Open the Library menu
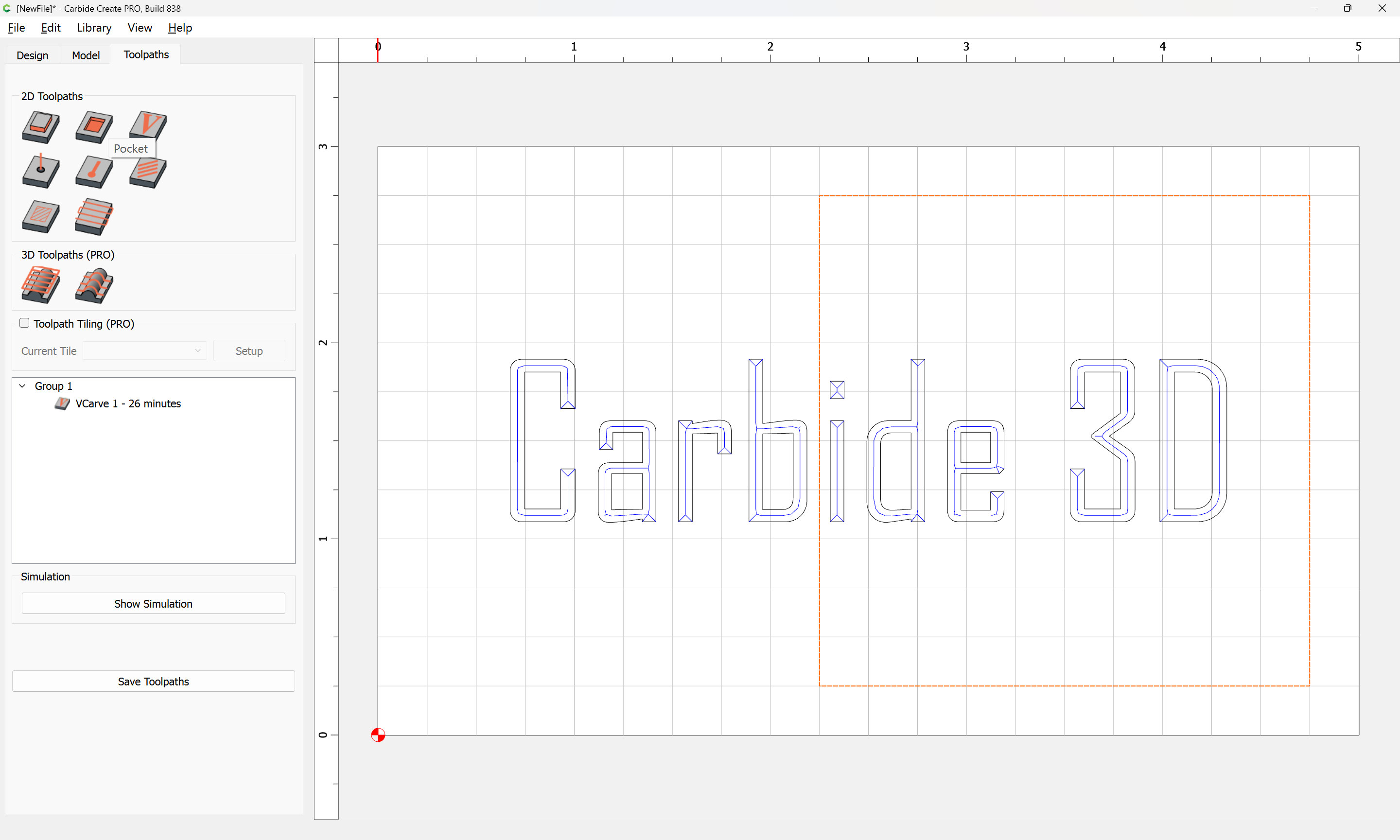This screenshot has height=840, width=1400. click(94, 28)
